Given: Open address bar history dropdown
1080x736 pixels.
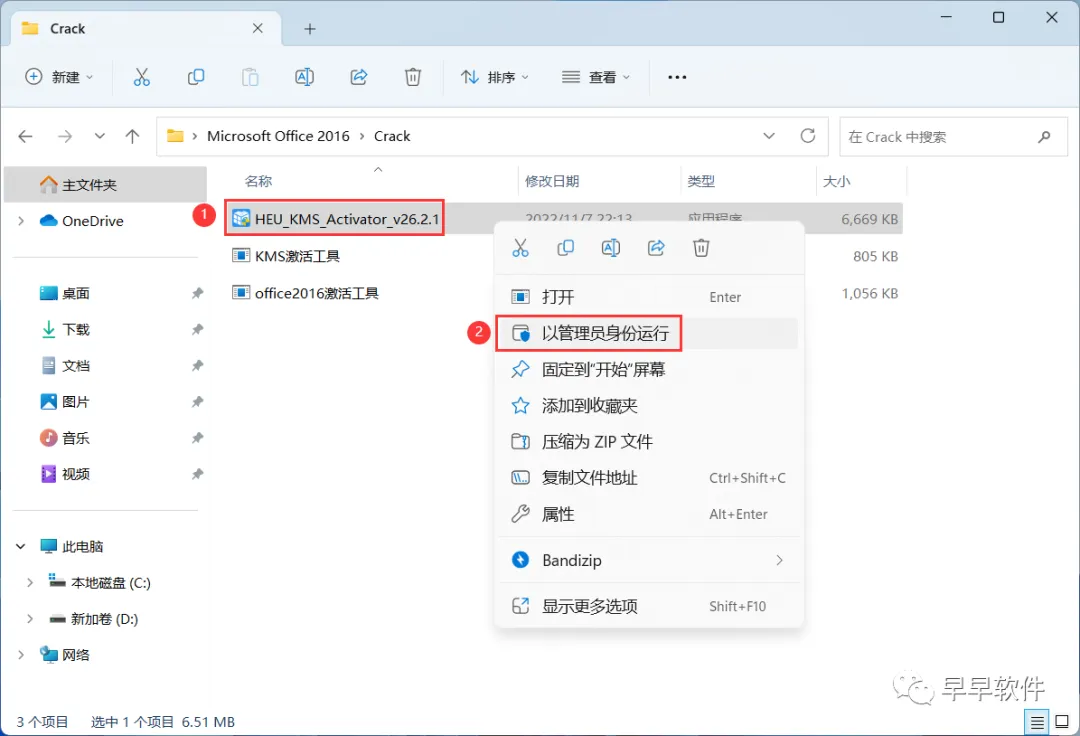Looking at the screenshot, I should click(769, 136).
